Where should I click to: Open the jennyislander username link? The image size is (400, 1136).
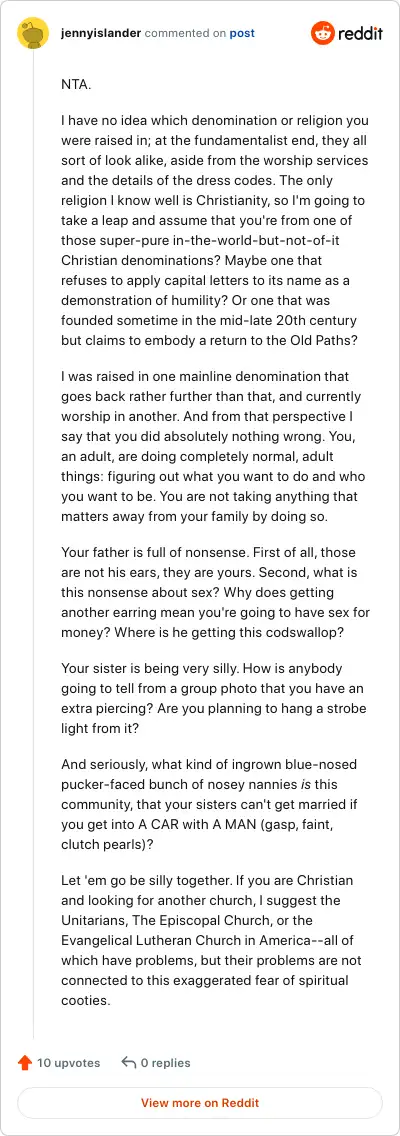click(x=101, y=33)
